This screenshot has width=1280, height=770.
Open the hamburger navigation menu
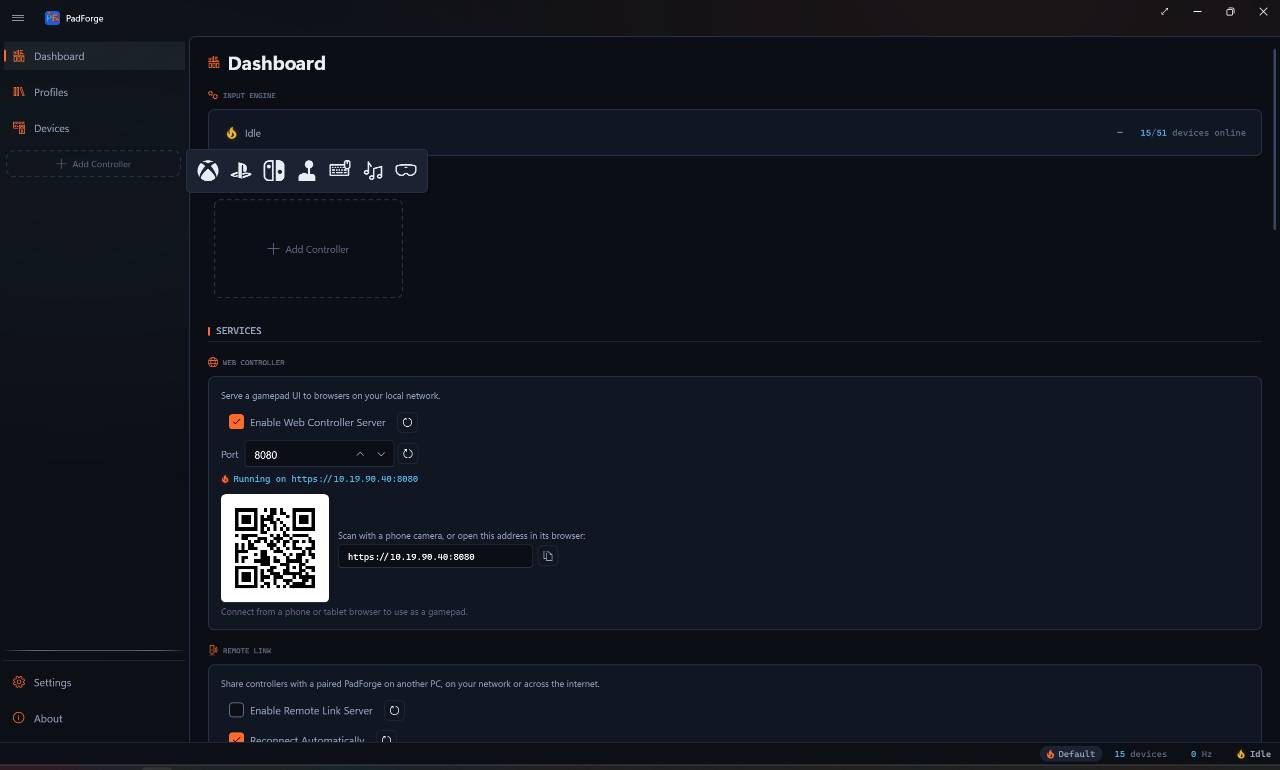[x=18, y=18]
